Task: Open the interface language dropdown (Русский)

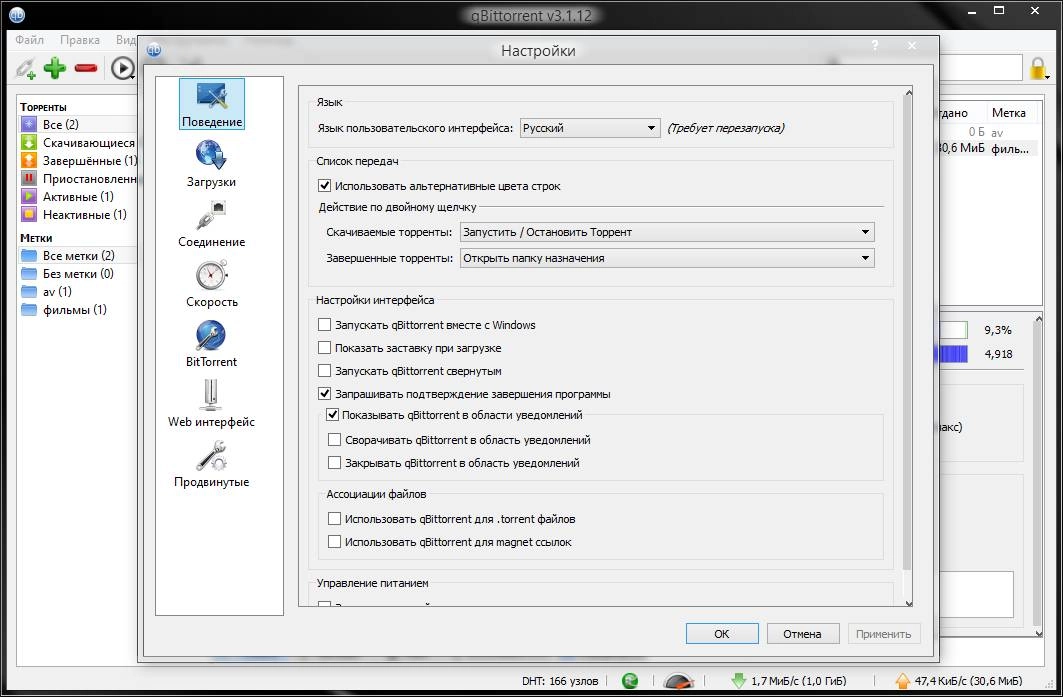Action: click(x=590, y=128)
